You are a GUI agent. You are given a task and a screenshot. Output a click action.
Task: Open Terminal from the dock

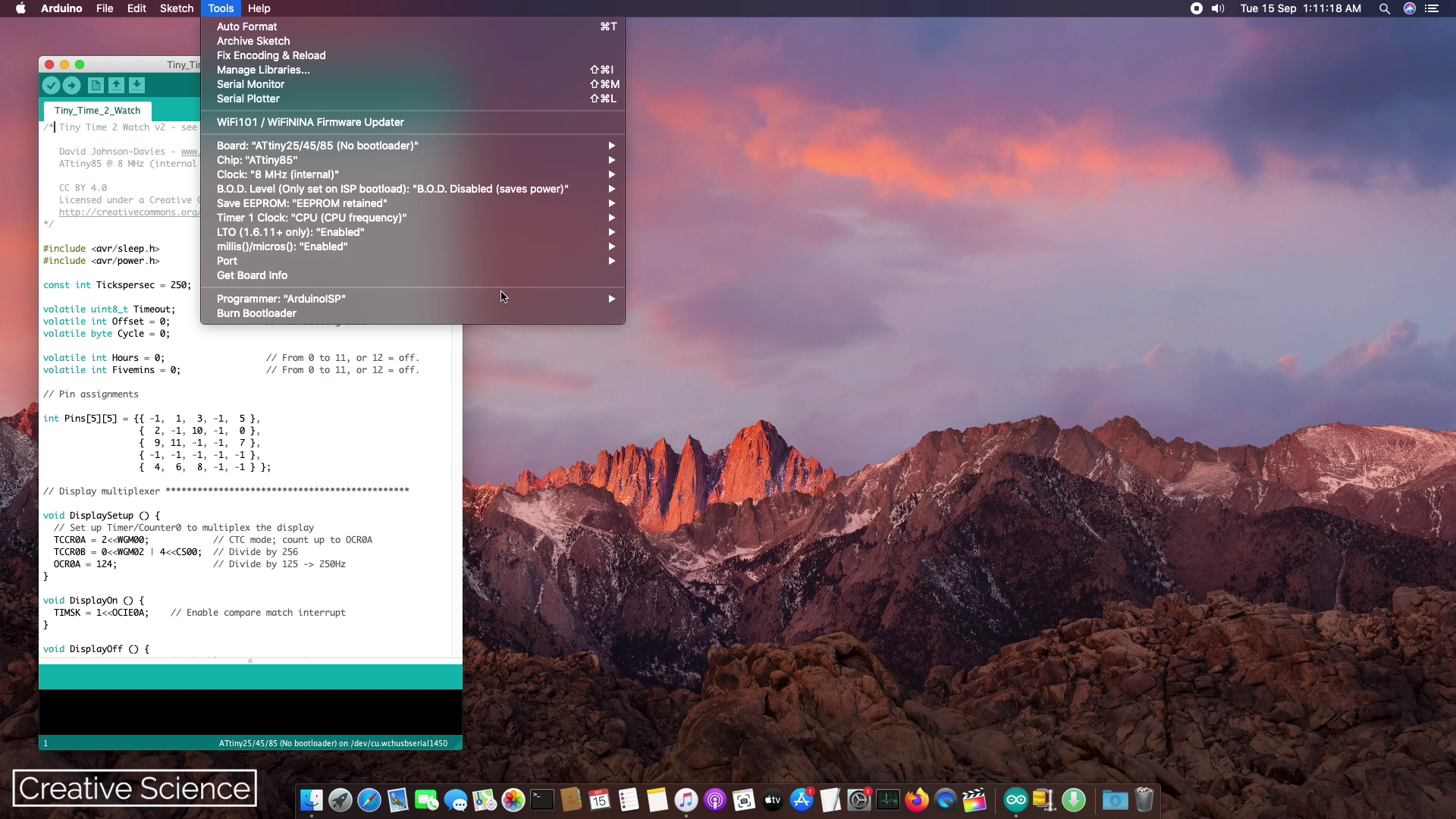tap(542, 800)
